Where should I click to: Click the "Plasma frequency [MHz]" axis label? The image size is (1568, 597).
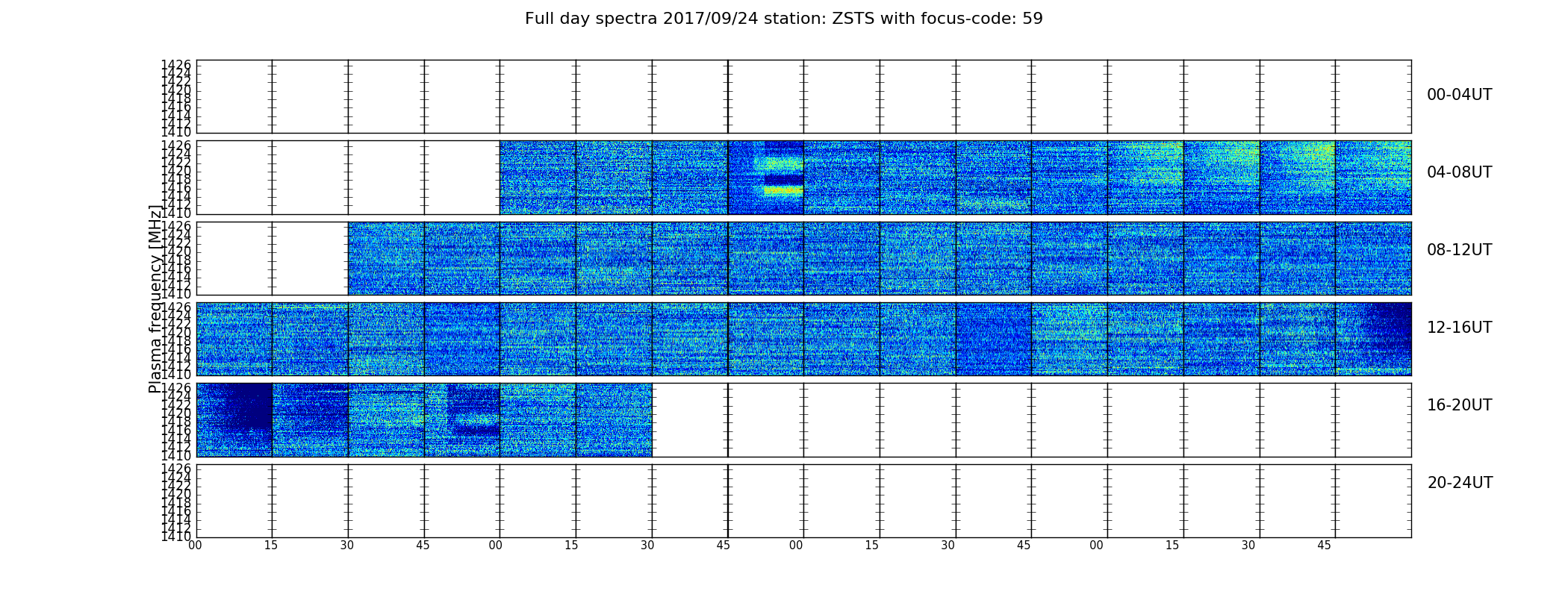click(155, 298)
